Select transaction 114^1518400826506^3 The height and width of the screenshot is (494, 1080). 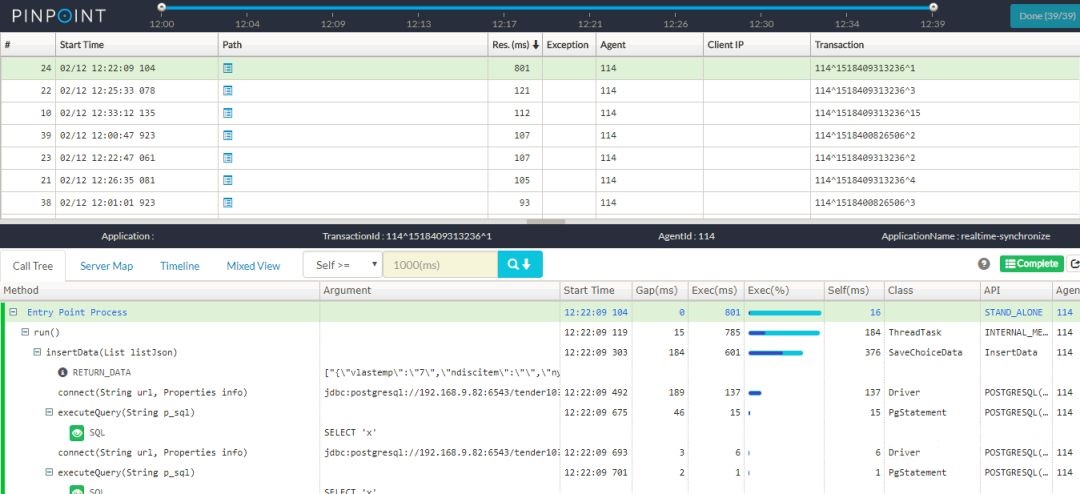click(864, 203)
